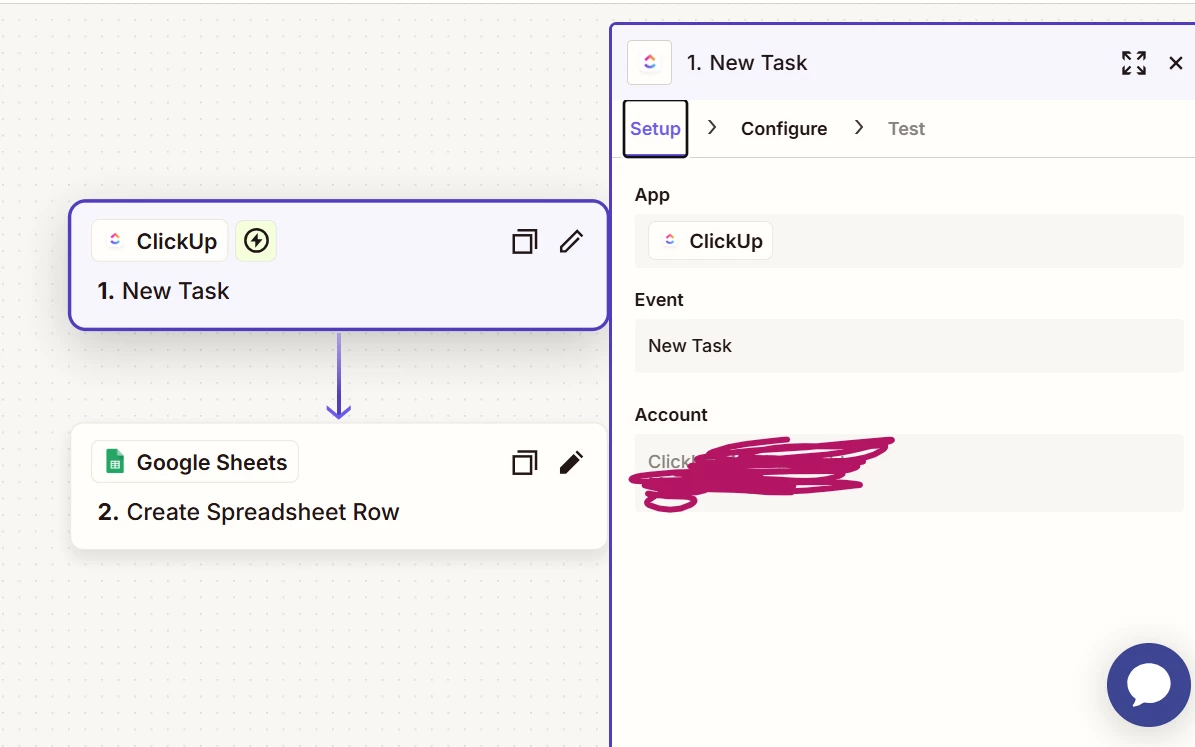Click the 'App' field label
This screenshot has height=747, width=1195.
click(652, 195)
